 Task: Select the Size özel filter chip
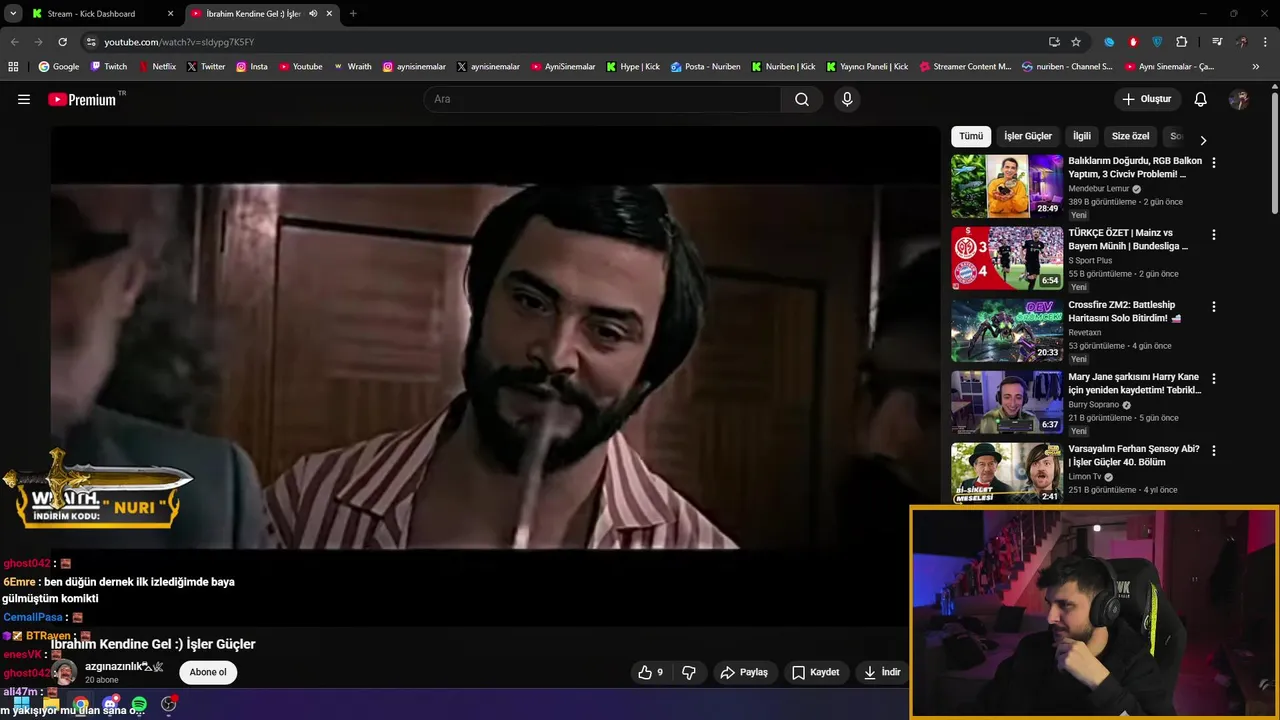[1130, 136]
